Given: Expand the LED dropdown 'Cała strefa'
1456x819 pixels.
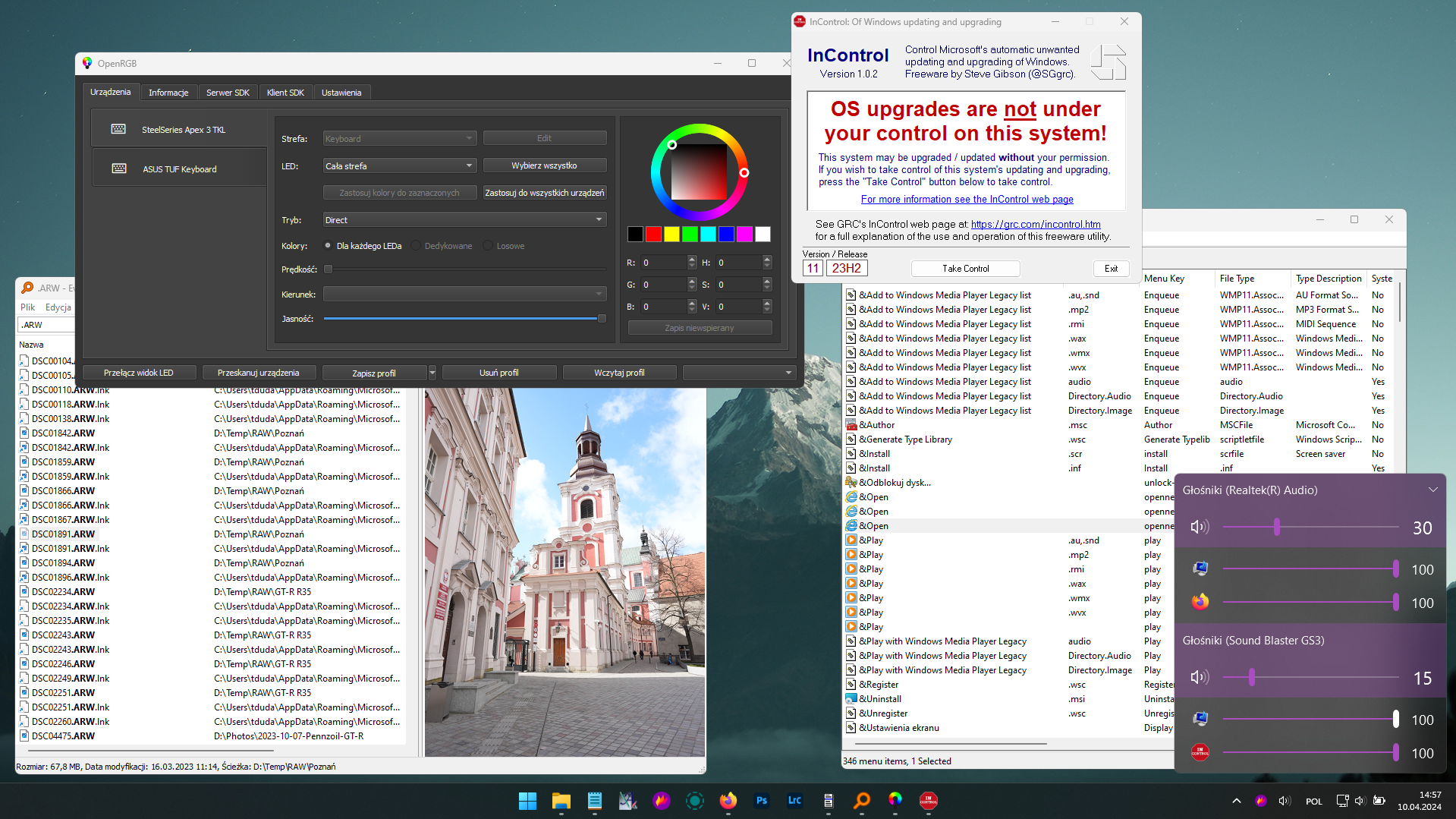Looking at the screenshot, I should pos(400,165).
